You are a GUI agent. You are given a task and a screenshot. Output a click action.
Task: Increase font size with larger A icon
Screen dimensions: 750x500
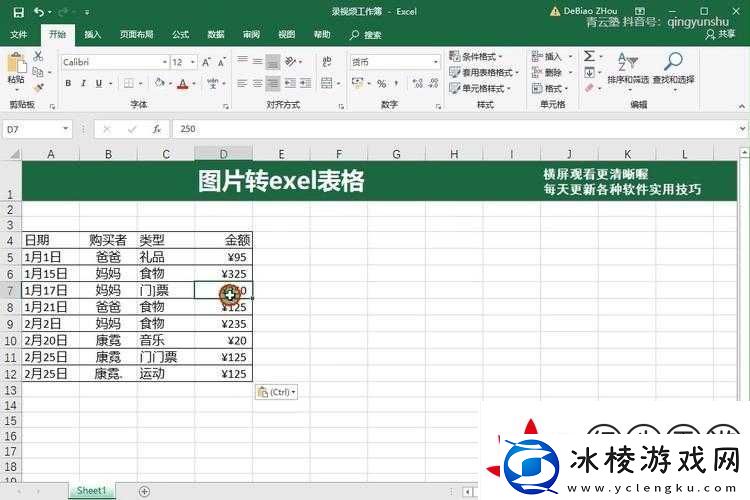(206, 62)
